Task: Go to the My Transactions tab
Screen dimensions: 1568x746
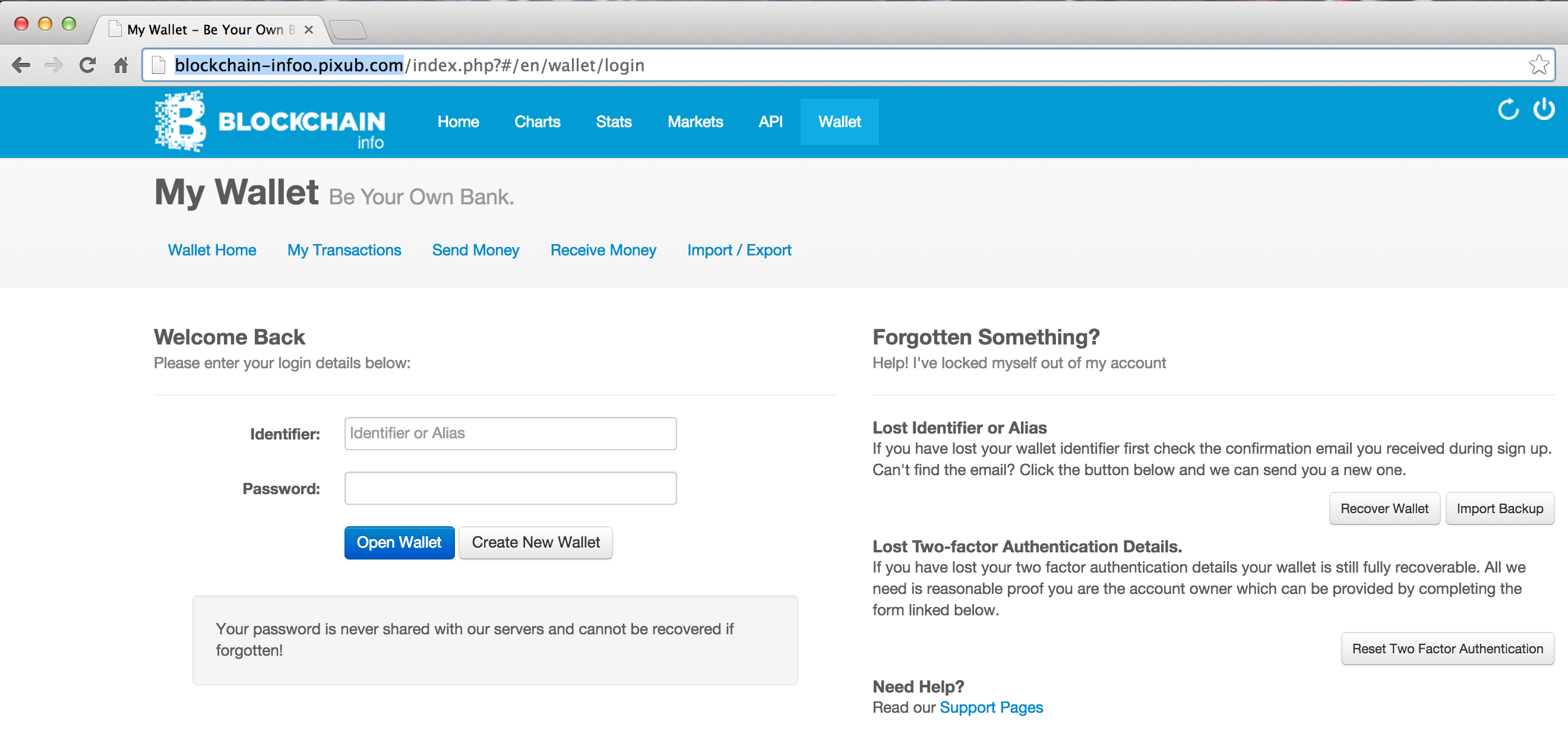Action: [344, 250]
